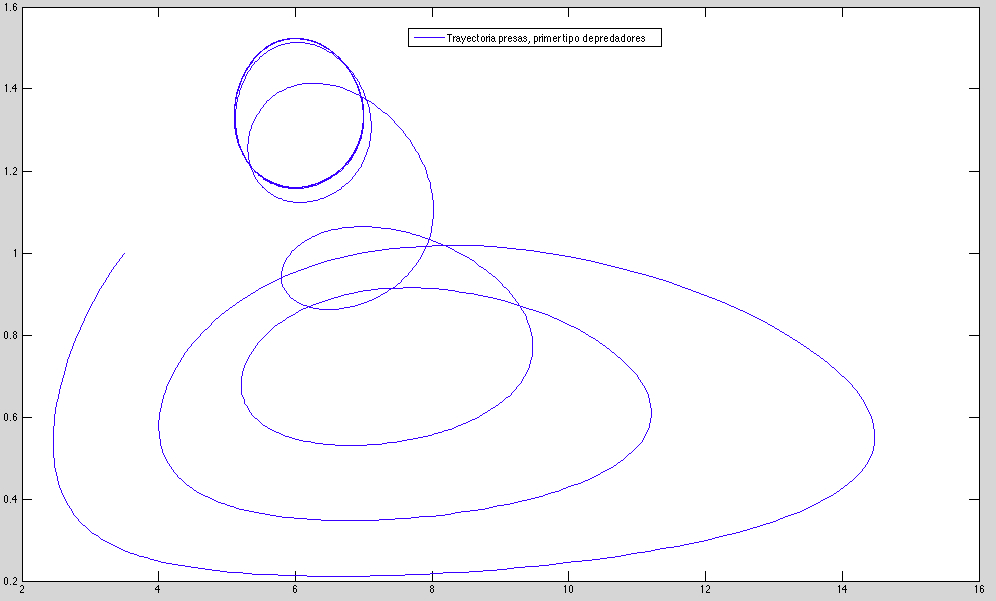Screen dimensions: 996x601
Task: Click the x-axis tick label 12
Action: click(x=705, y=590)
